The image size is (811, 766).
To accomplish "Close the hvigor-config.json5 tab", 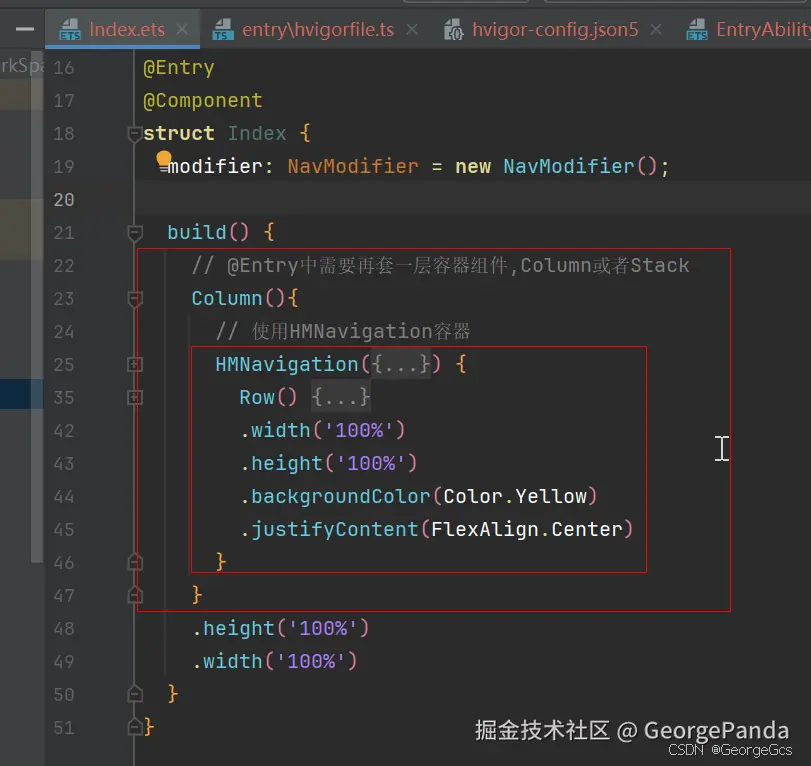I will [656, 29].
